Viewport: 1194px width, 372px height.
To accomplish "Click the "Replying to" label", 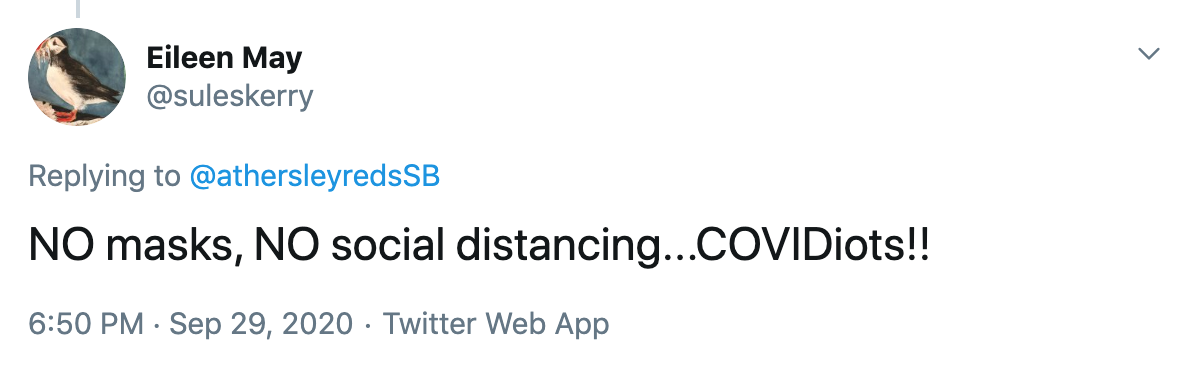I will (104, 176).
